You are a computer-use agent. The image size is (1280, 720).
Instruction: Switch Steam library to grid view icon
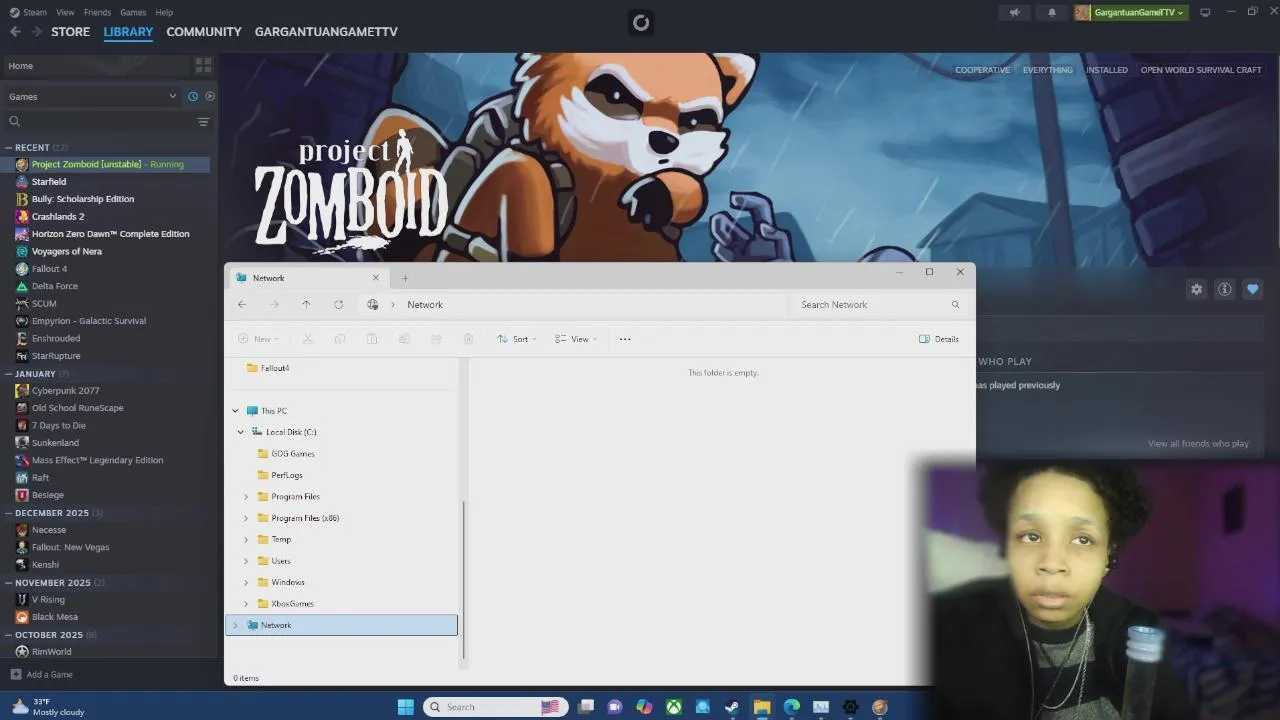[203, 66]
